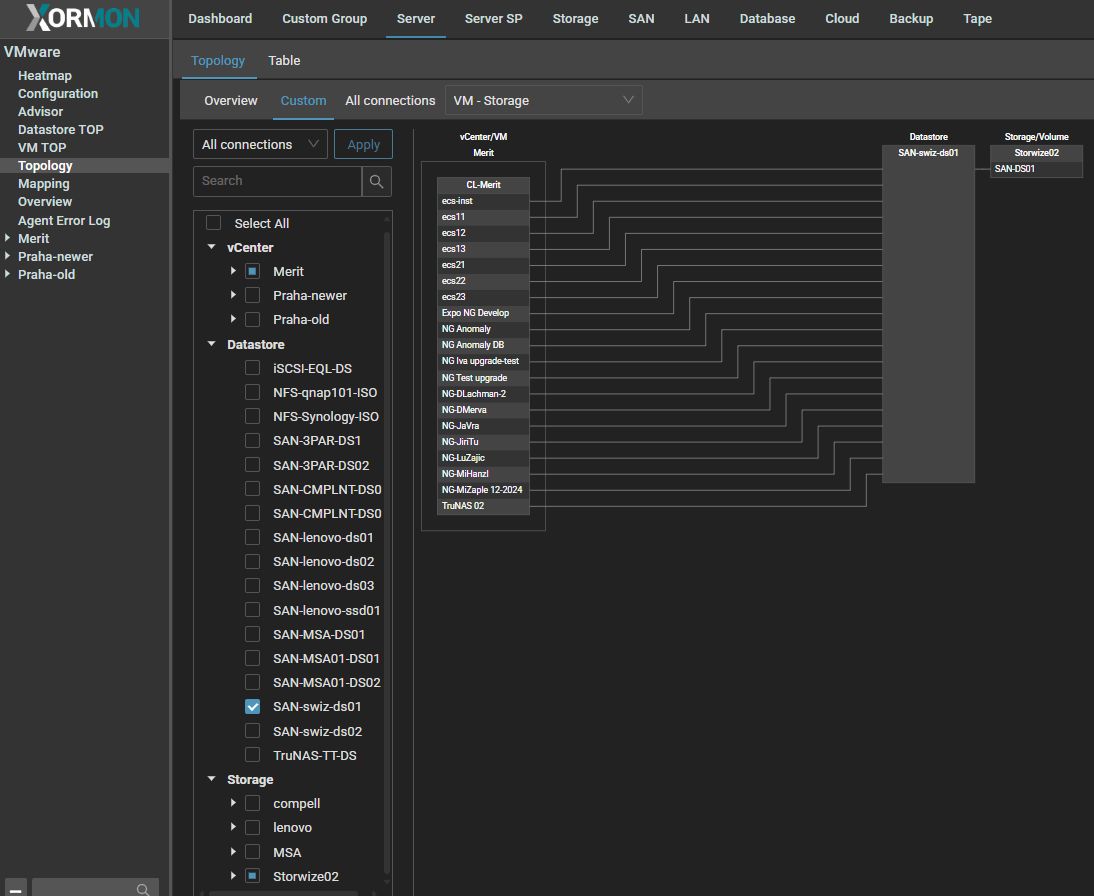Tick the Select All checkbox

pyautogui.click(x=214, y=223)
